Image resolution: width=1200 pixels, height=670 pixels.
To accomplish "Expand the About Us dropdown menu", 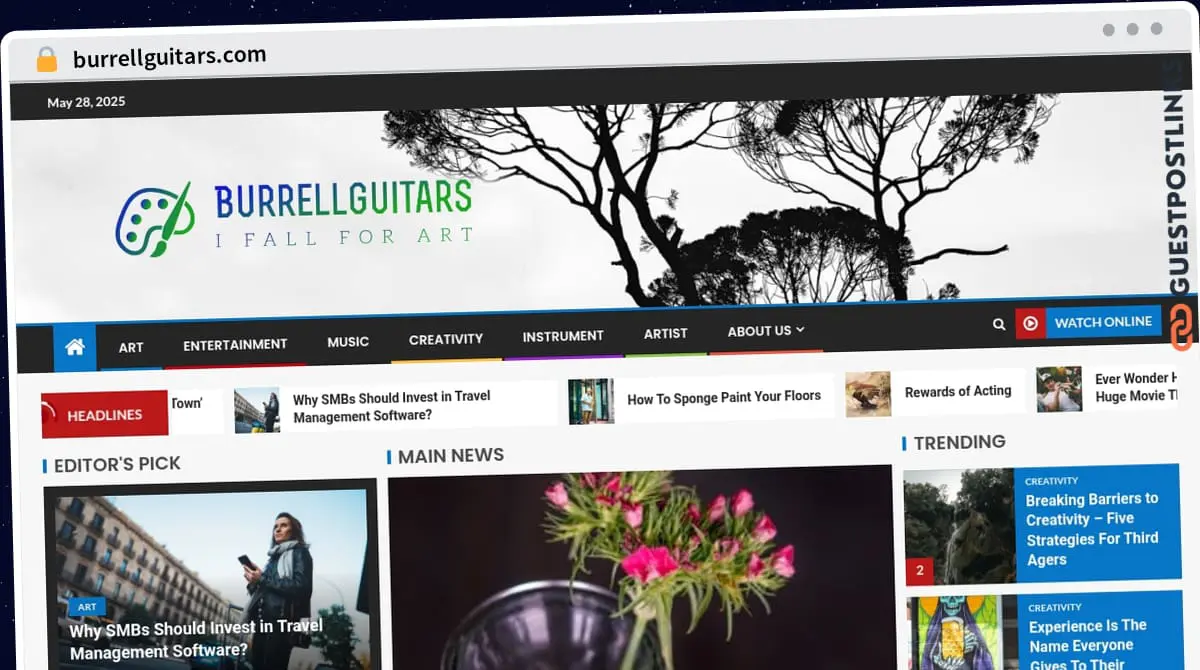I will [766, 331].
